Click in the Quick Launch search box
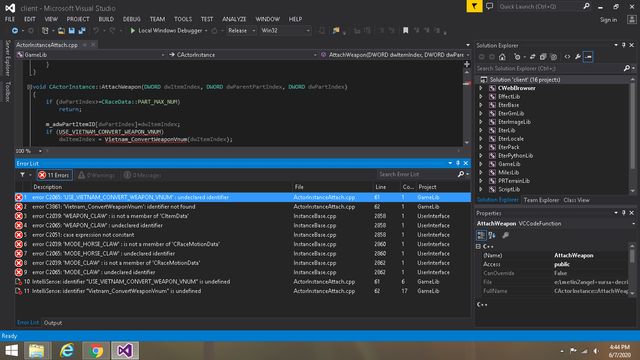The image size is (640, 360). 540,7
